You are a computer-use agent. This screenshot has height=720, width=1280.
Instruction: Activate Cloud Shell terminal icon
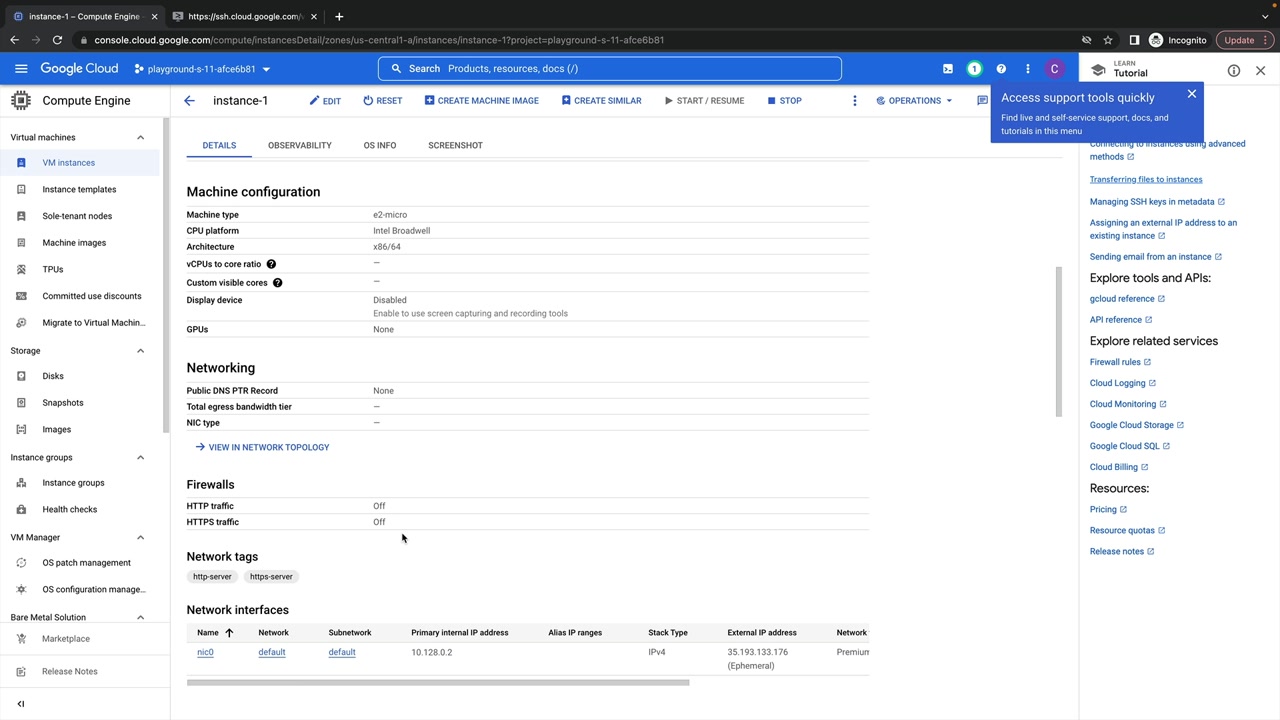point(948,69)
